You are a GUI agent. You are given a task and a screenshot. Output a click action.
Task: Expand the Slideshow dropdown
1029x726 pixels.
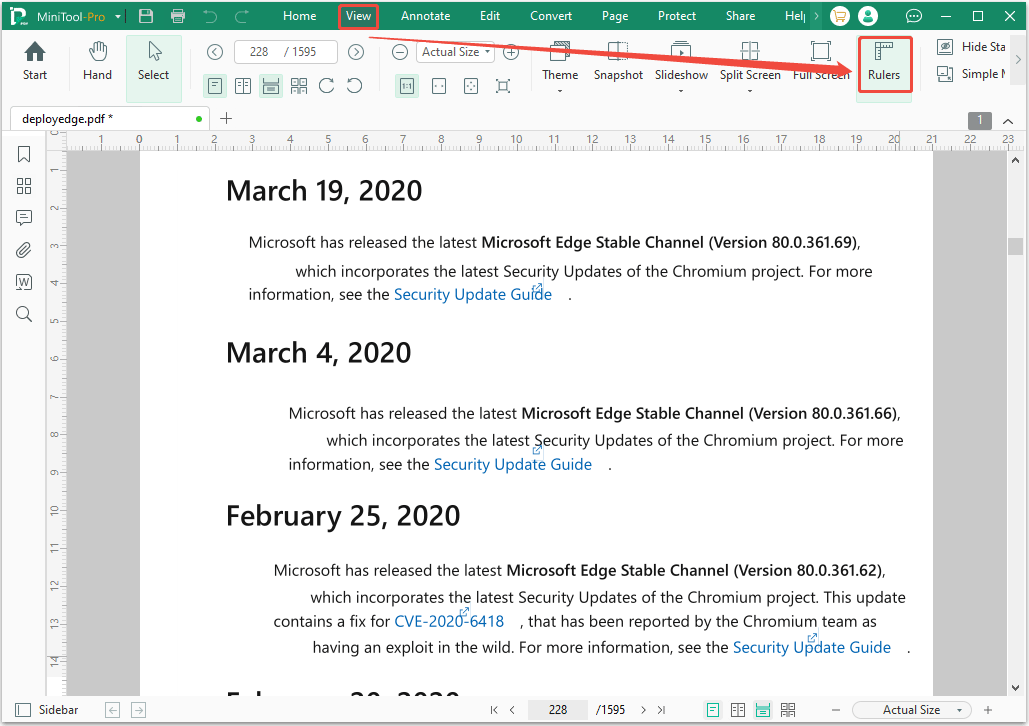[x=681, y=91]
